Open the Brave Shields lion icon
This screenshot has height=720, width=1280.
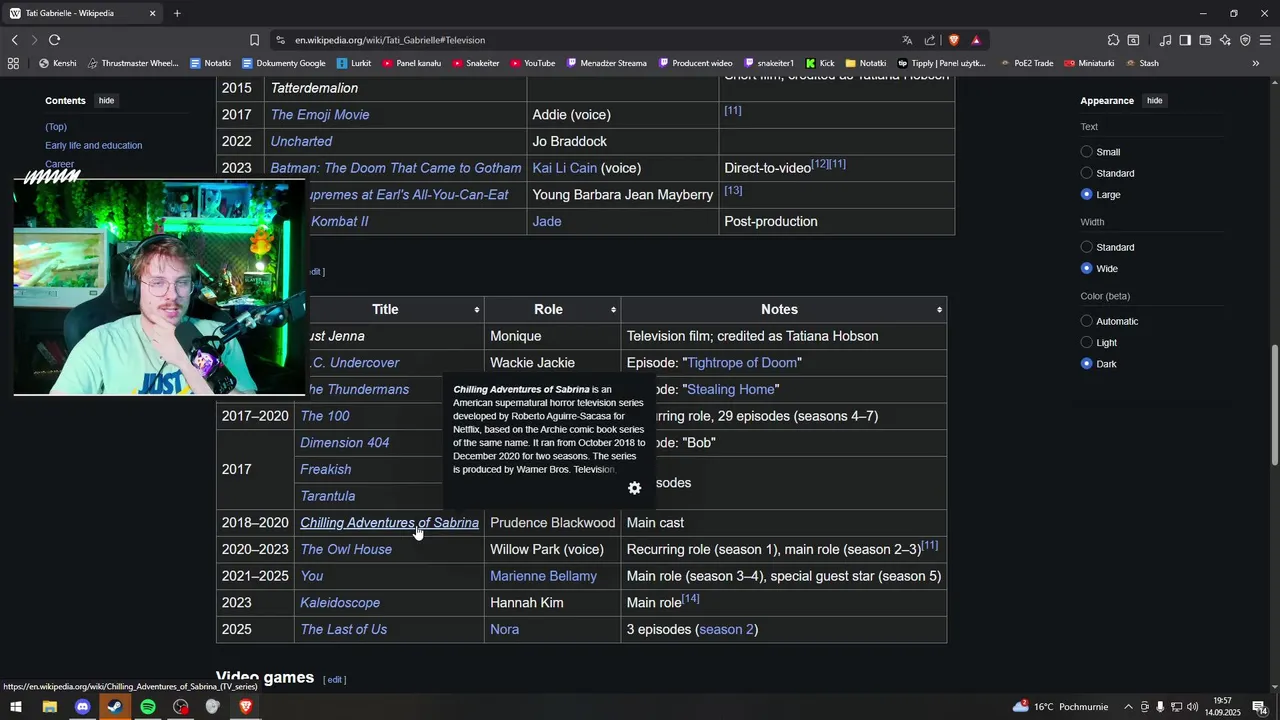click(x=953, y=40)
